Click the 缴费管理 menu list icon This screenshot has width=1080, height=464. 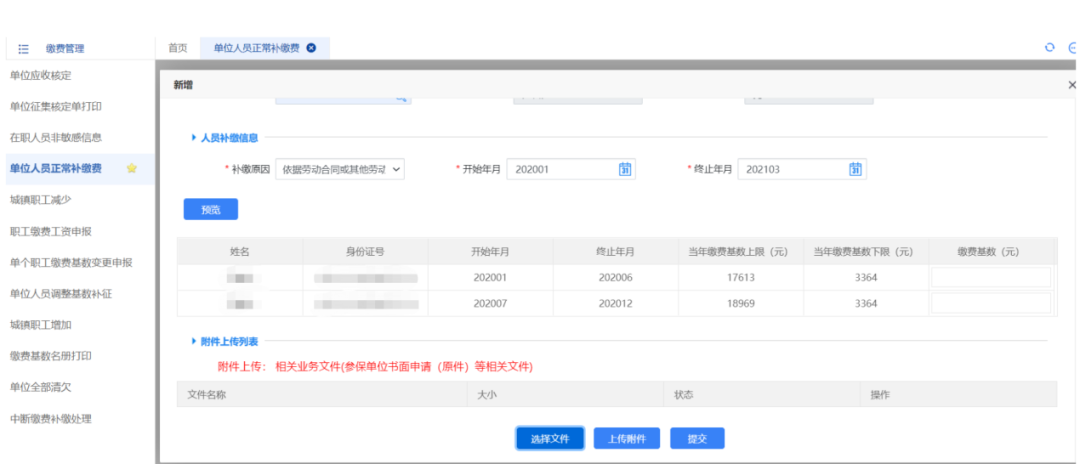(23, 49)
